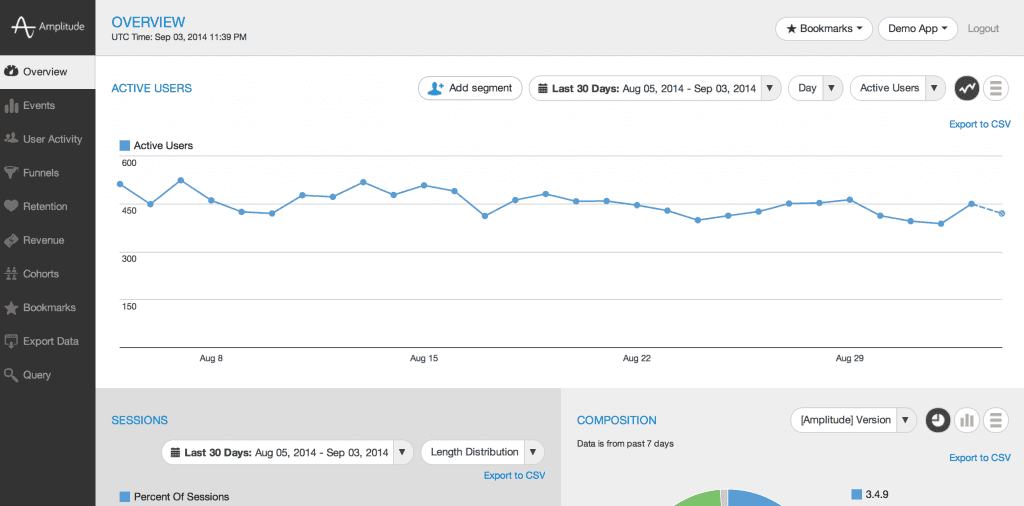Viewport: 1024px width, 506px height.
Task: Click the Amplitude logo icon
Action: (x=23, y=27)
